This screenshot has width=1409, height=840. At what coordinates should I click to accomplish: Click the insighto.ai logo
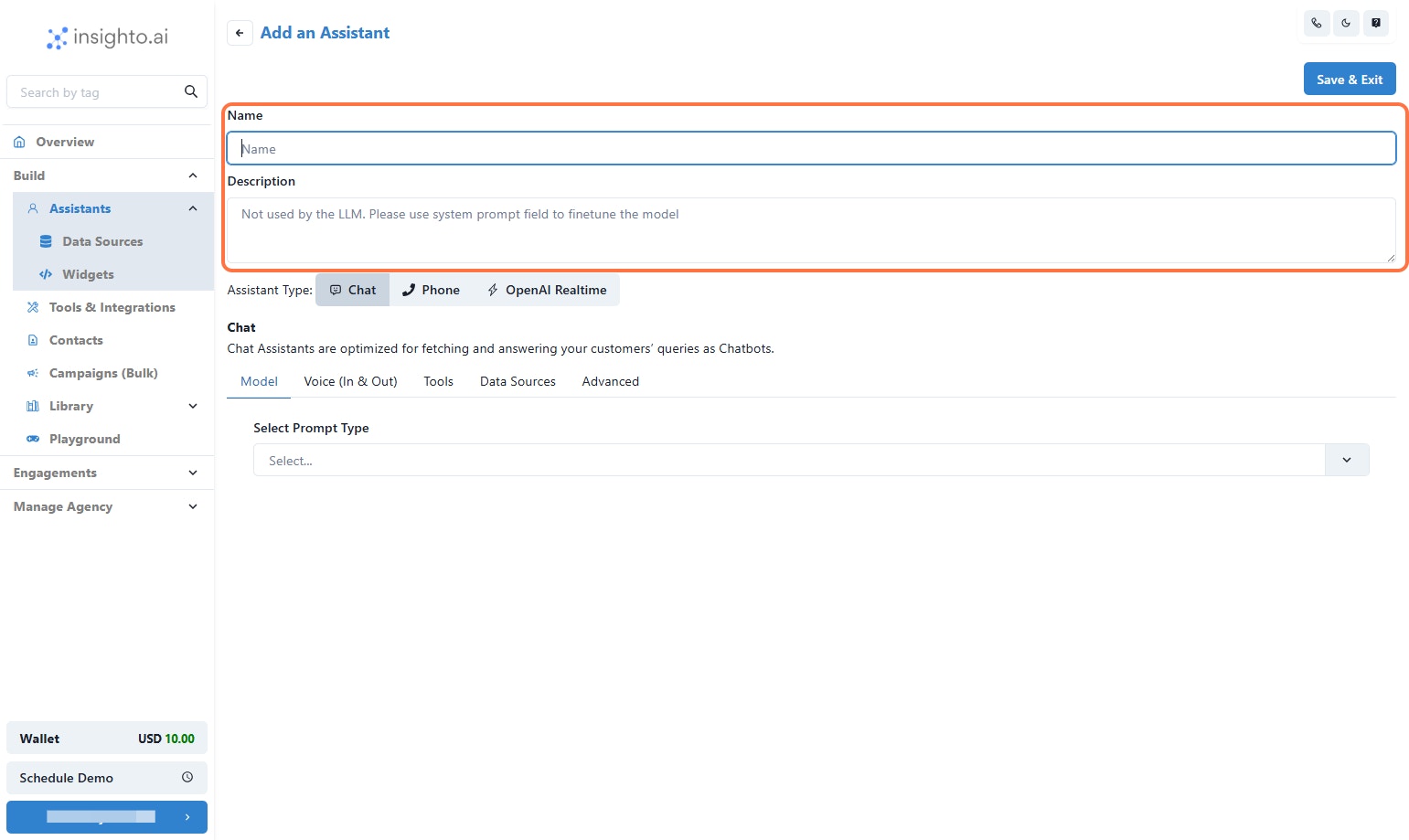click(108, 37)
